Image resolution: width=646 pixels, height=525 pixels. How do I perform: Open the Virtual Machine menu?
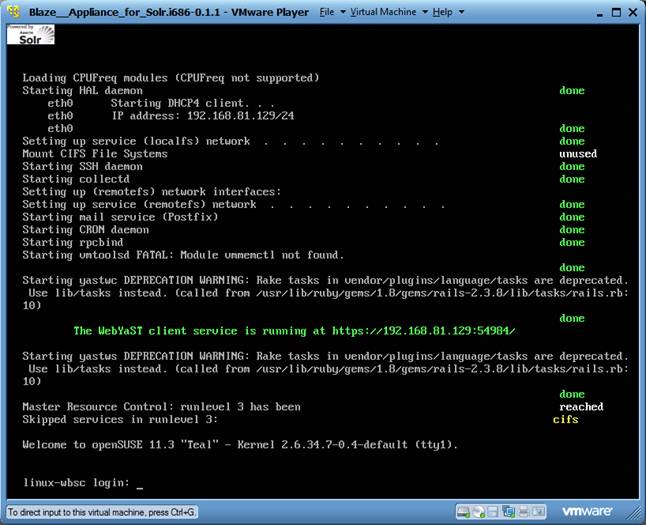pyautogui.click(x=384, y=13)
